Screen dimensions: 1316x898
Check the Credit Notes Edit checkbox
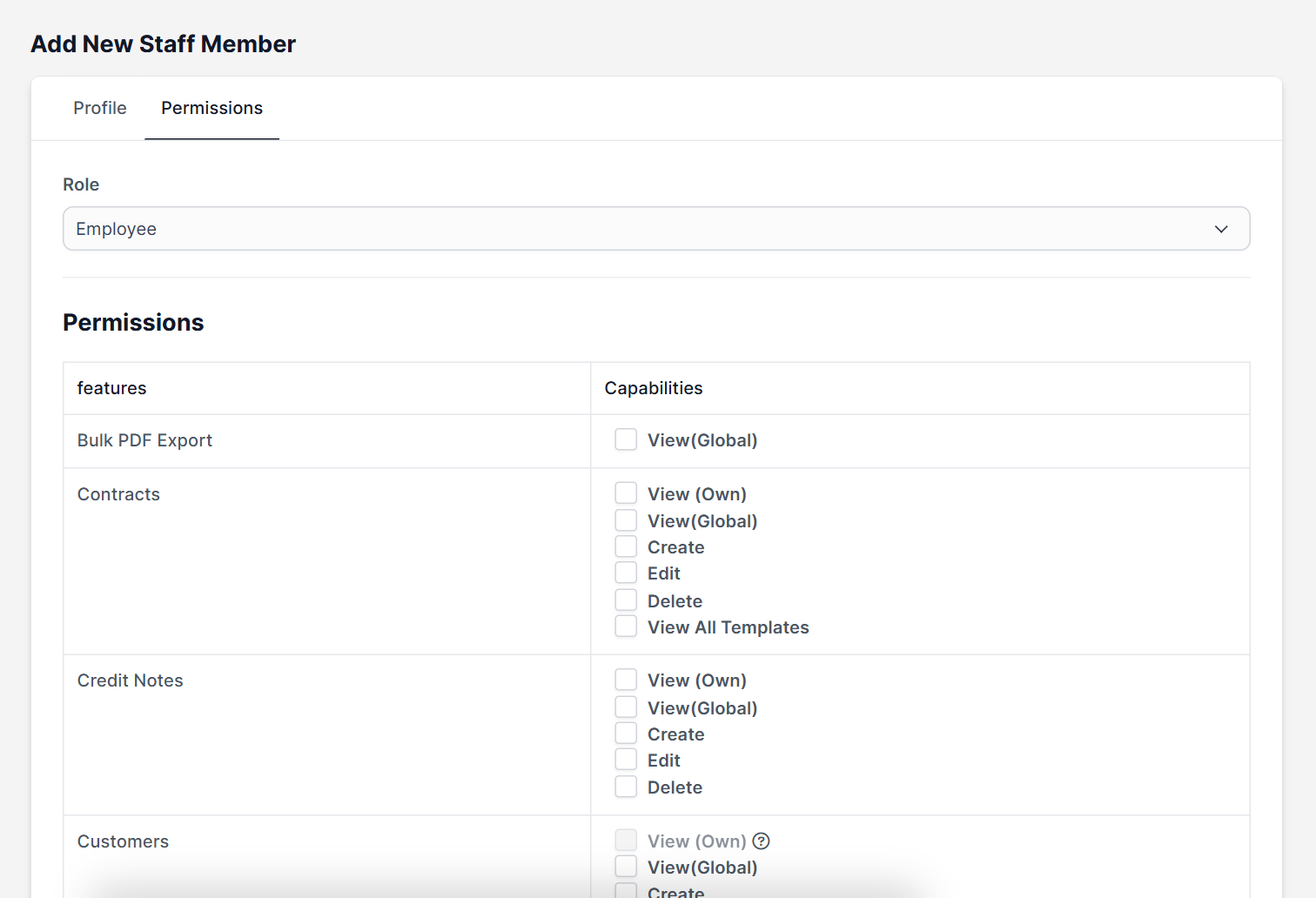coord(626,760)
